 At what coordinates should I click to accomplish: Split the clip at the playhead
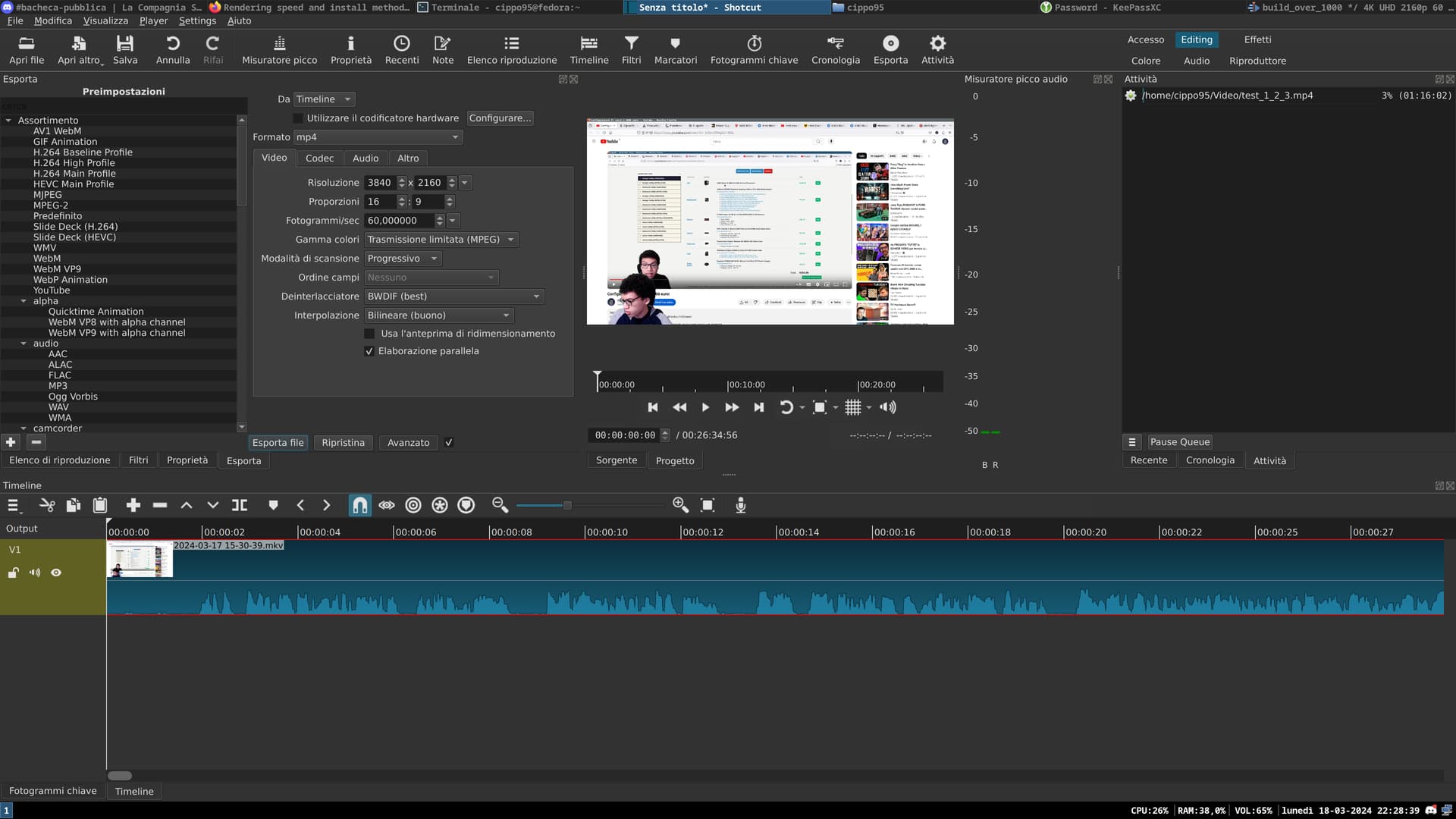[x=240, y=505]
